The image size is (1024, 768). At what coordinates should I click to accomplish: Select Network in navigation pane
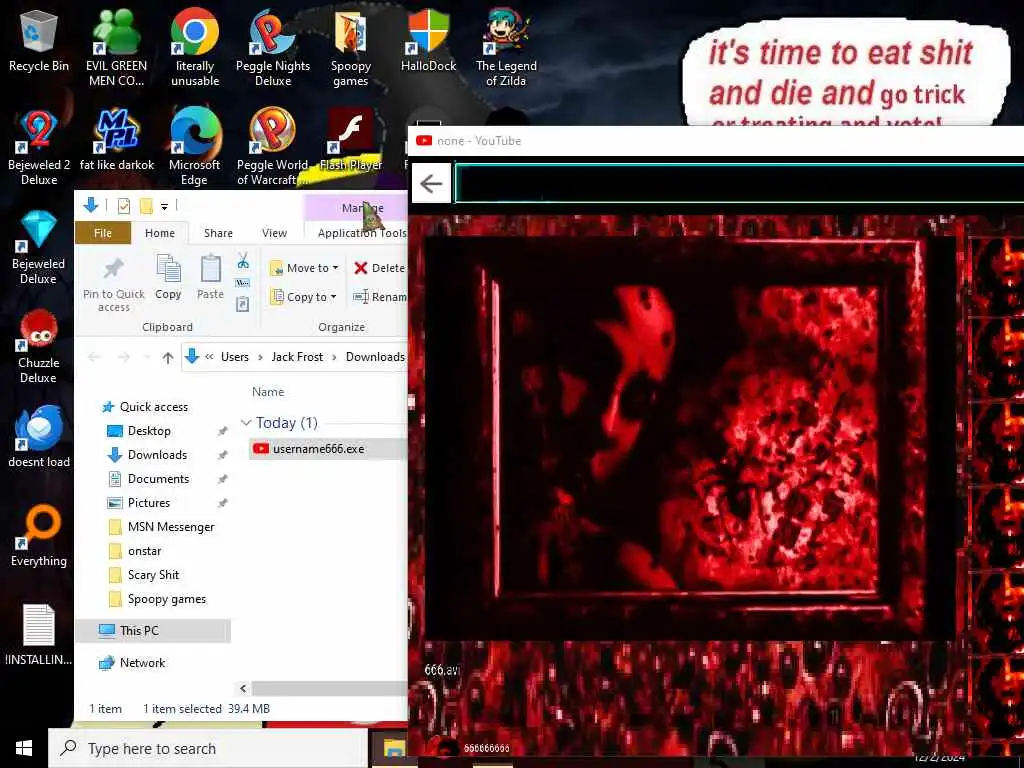coord(142,663)
